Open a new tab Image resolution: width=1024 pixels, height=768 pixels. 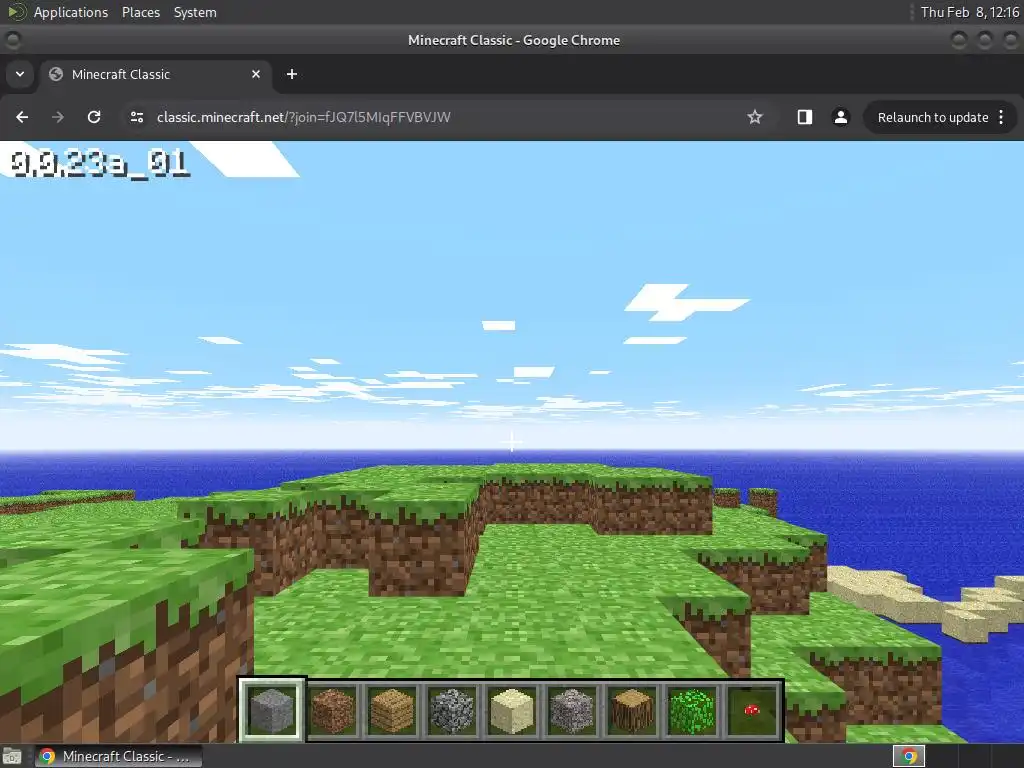point(292,74)
